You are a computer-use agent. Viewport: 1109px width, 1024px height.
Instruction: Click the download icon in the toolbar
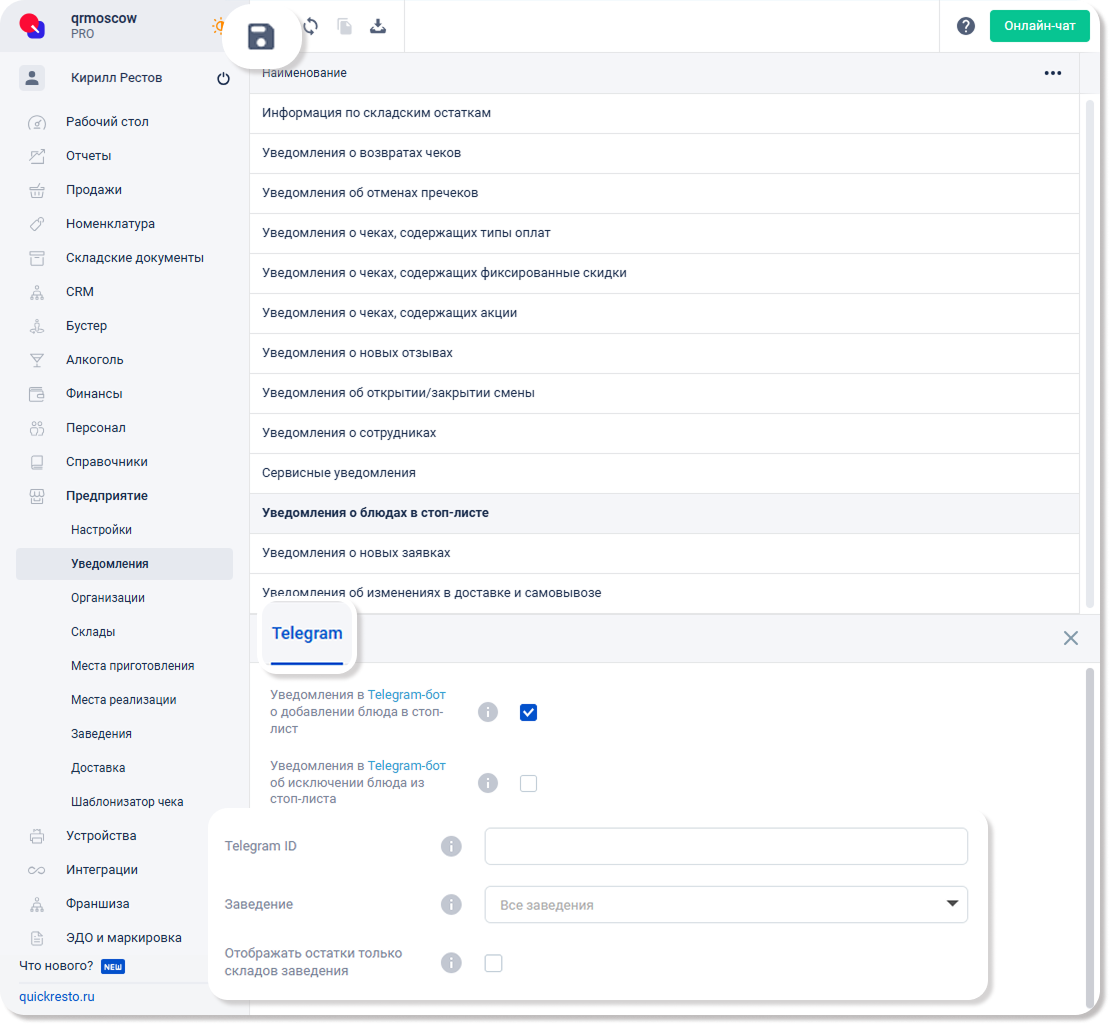(378, 27)
